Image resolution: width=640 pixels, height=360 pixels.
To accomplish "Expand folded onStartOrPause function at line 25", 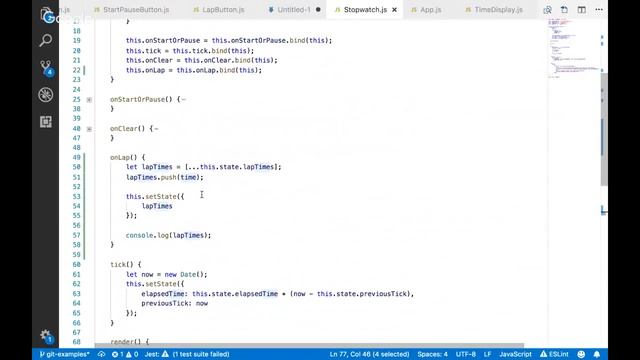I will coord(89,100).
